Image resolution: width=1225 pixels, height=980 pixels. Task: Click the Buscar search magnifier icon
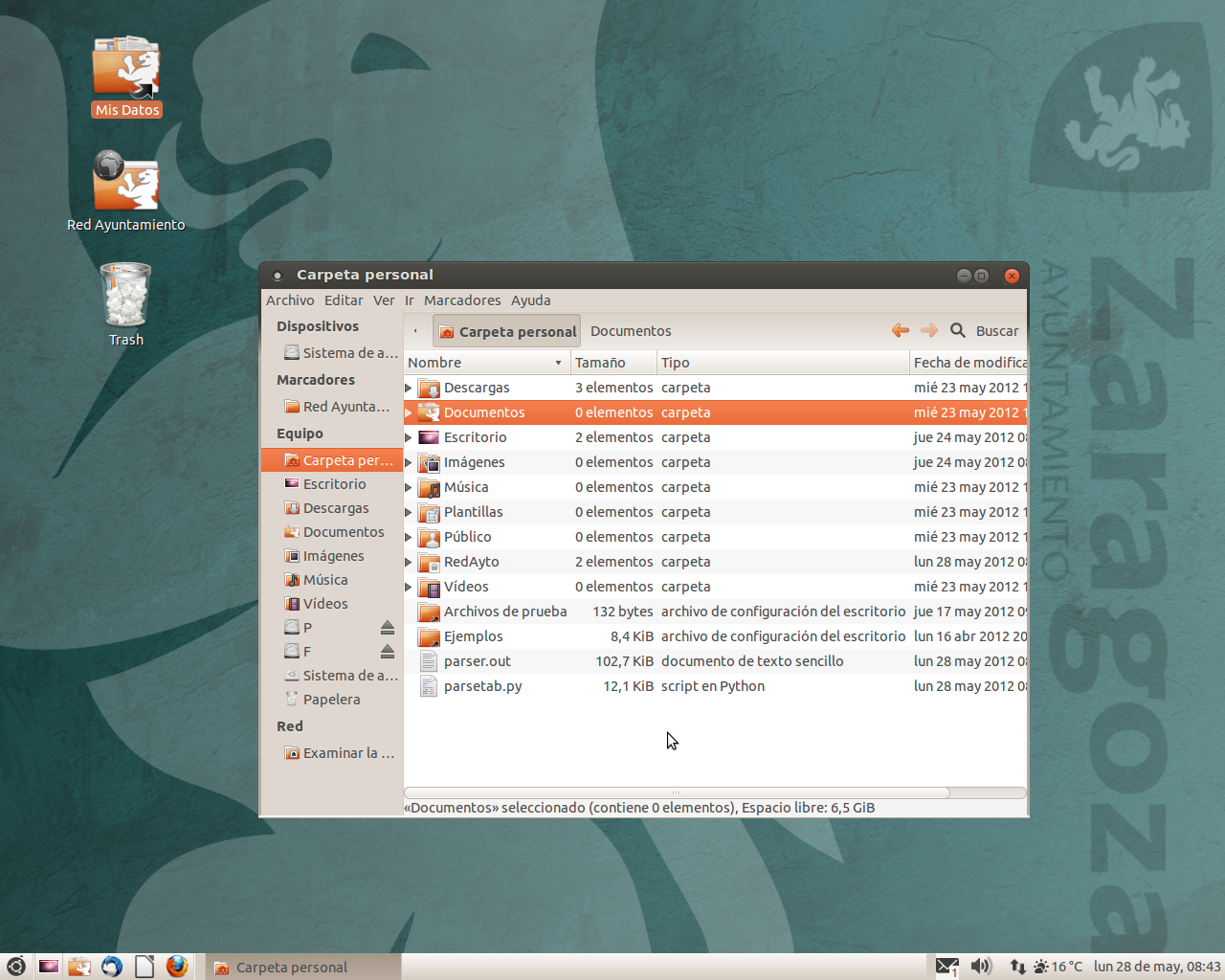958,330
